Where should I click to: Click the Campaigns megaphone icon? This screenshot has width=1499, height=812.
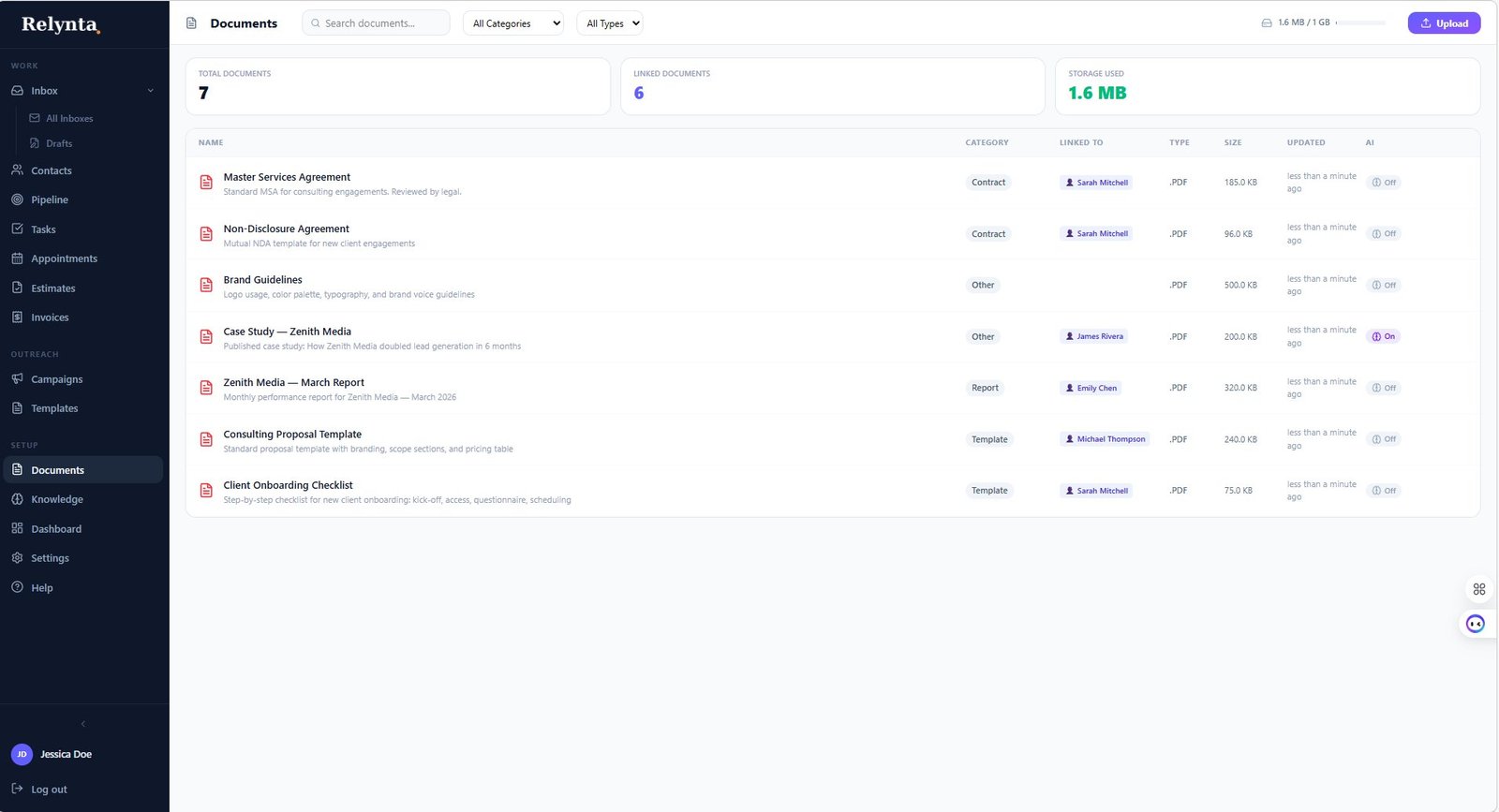point(17,379)
